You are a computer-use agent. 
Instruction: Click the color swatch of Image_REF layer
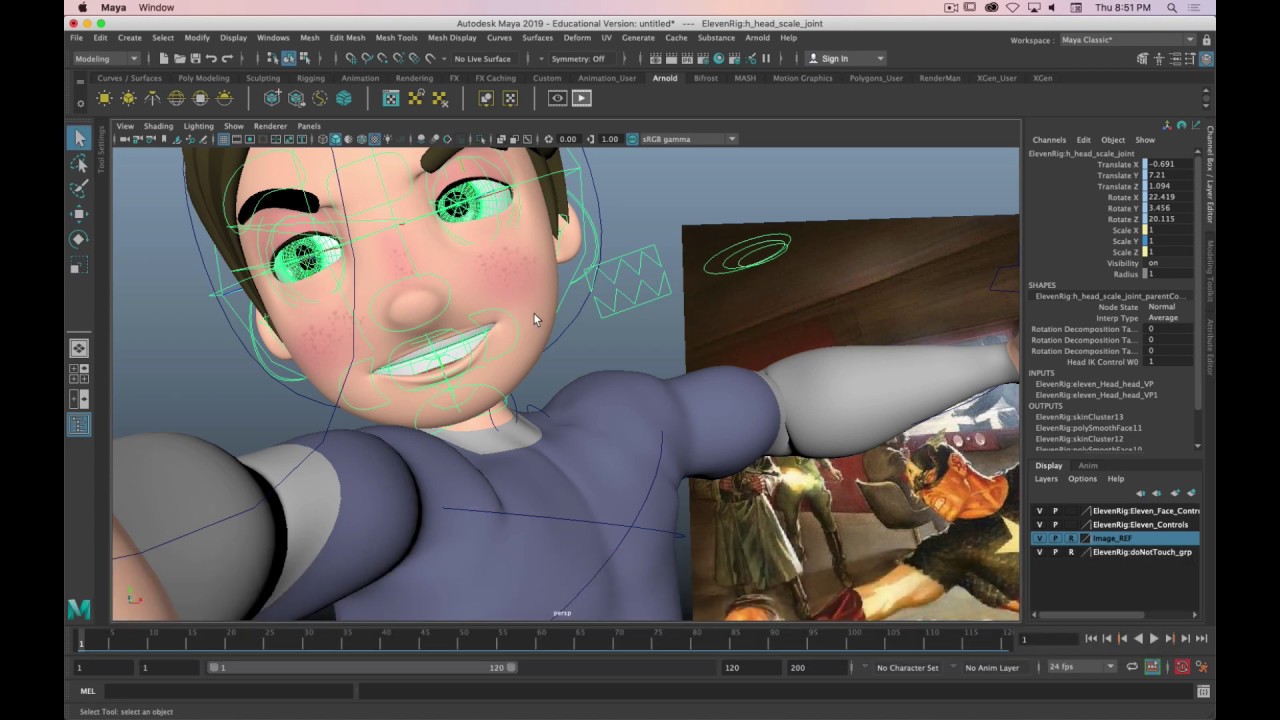[x=1085, y=538]
